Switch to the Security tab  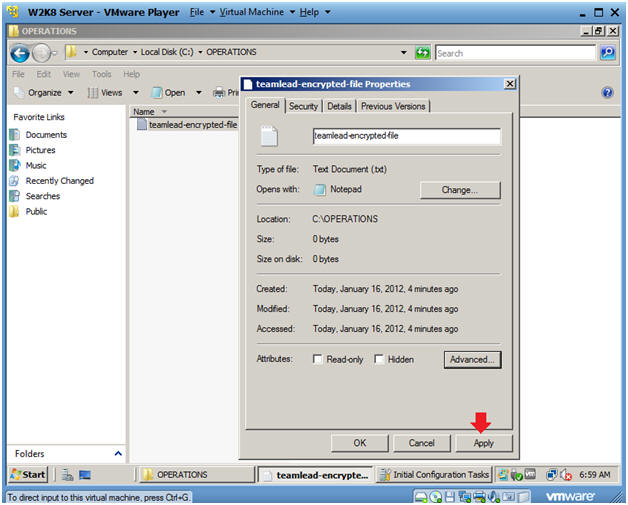coord(303,106)
